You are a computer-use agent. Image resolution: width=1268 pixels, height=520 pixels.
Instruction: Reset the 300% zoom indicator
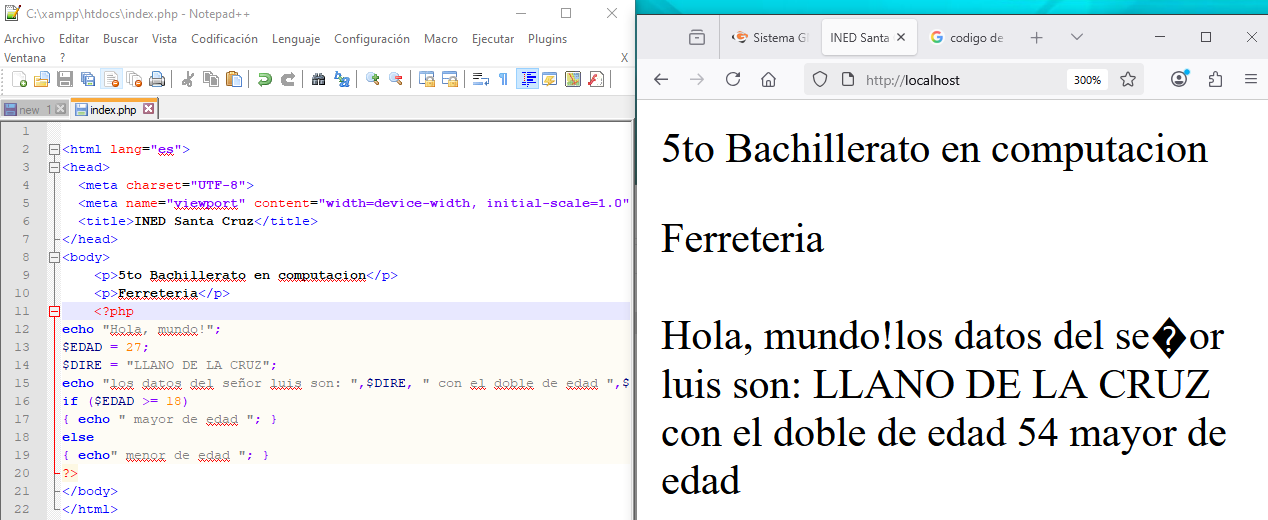click(x=1087, y=80)
